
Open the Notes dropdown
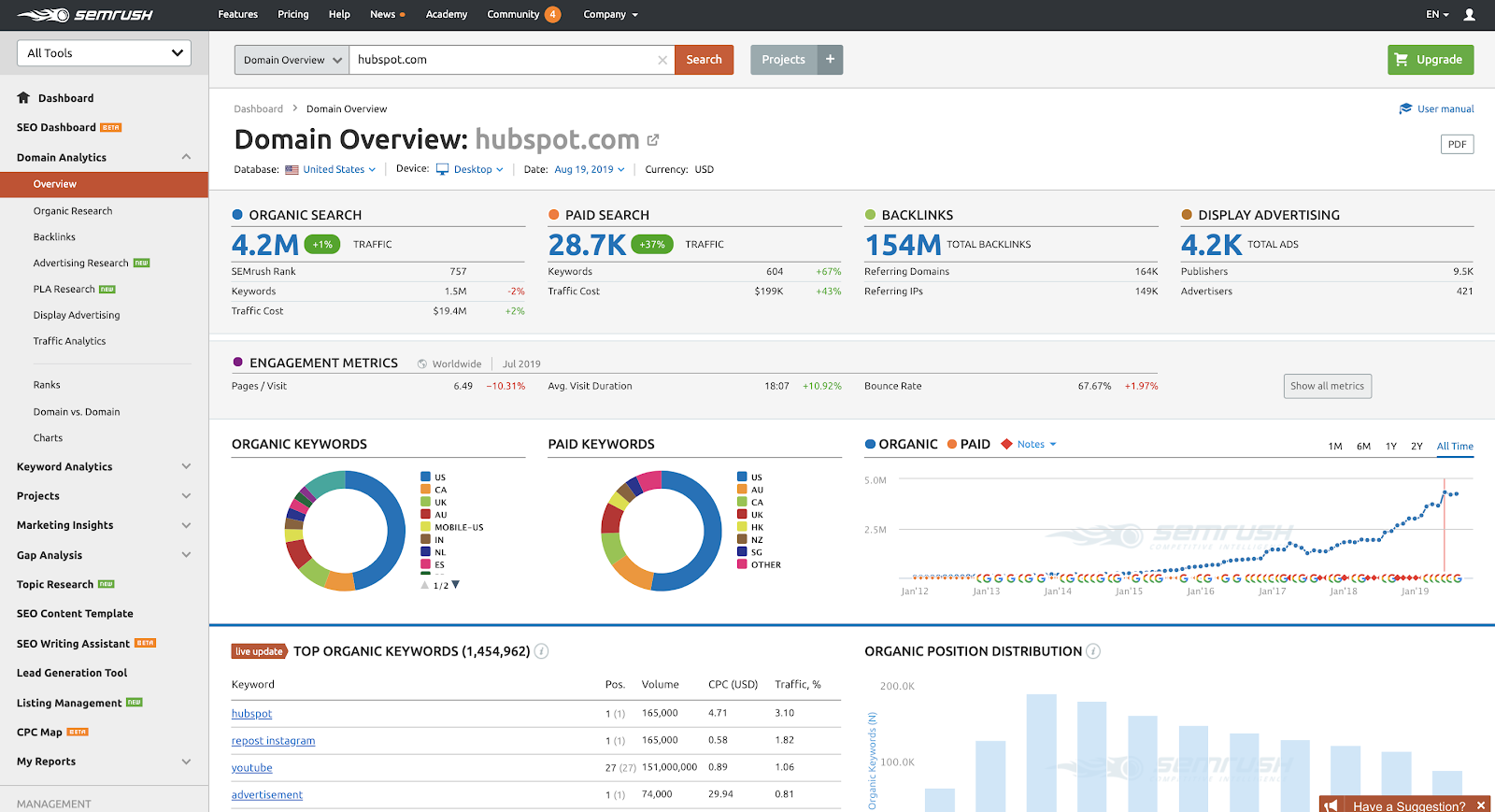coord(1036,444)
